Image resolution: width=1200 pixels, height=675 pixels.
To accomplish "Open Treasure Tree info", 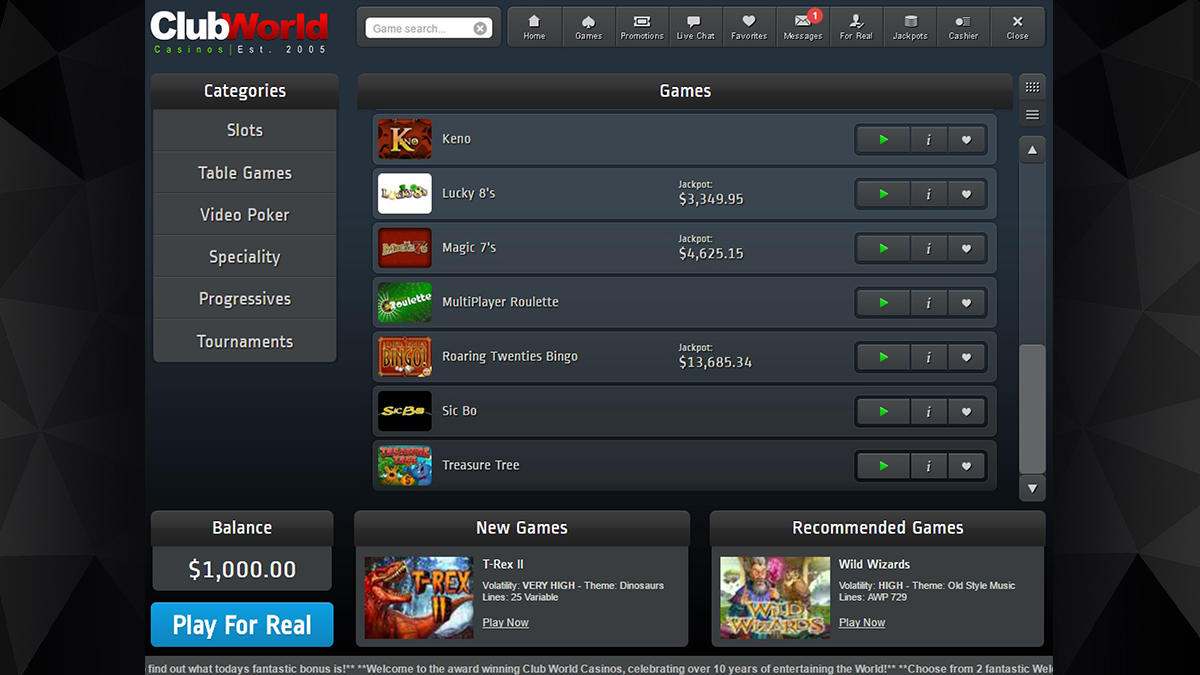I will (929, 466).
